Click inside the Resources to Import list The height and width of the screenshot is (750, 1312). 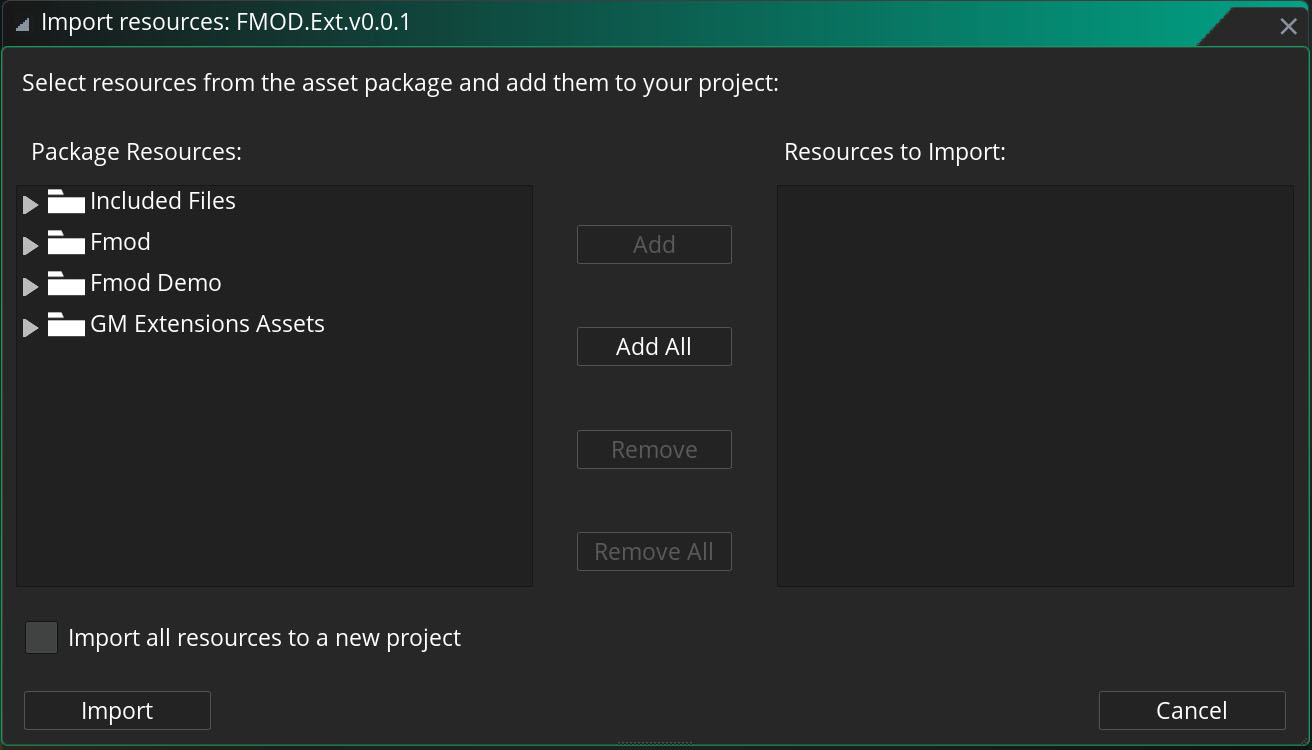pos(1035,386)
